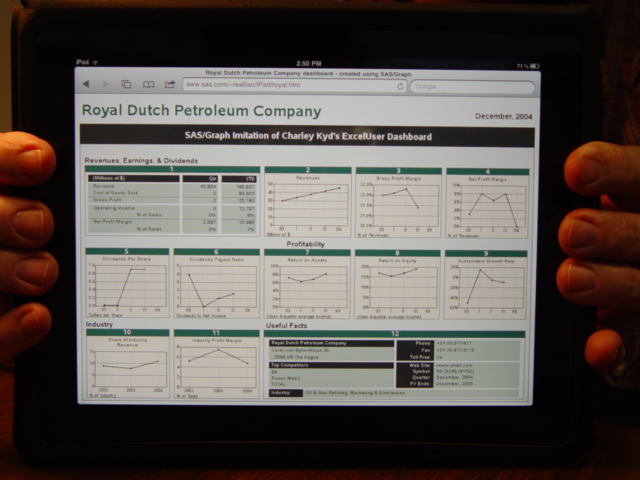Screen dimensions: 640x480
Task: Click the Industry label in facts box
Action: pyautogui.click(x=286, y=393)
